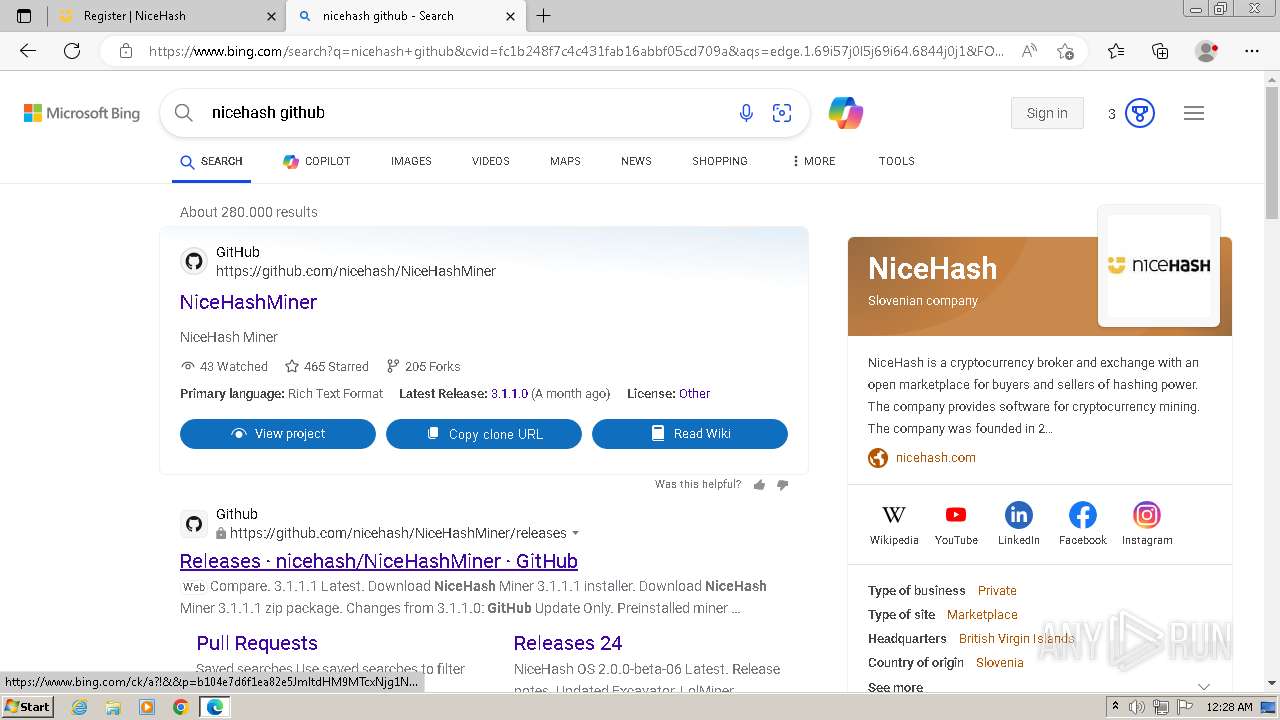Open the Favorites list
The image size is (1280, 720).
1116,51
